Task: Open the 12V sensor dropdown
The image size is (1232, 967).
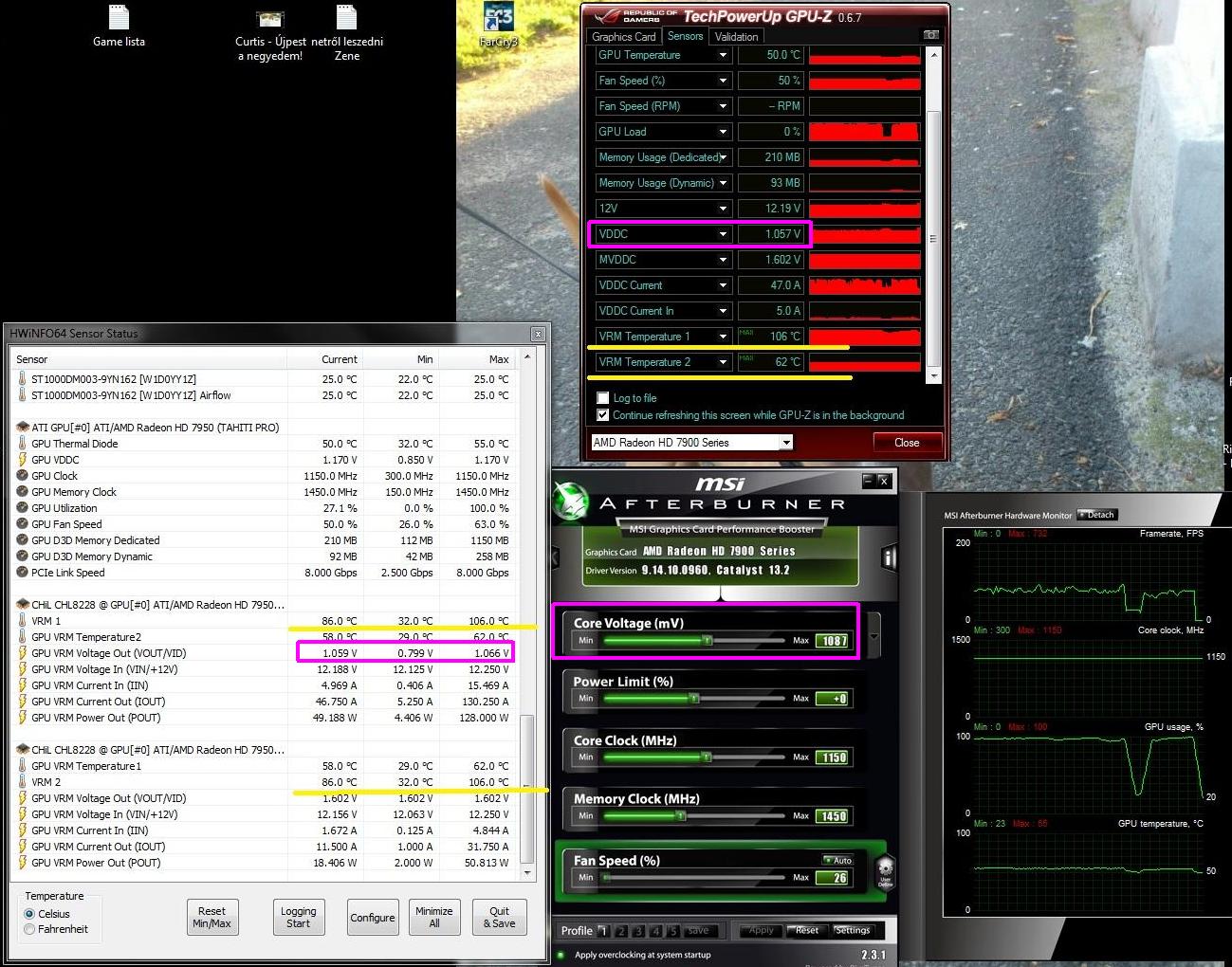Action: tap(723, 209)
